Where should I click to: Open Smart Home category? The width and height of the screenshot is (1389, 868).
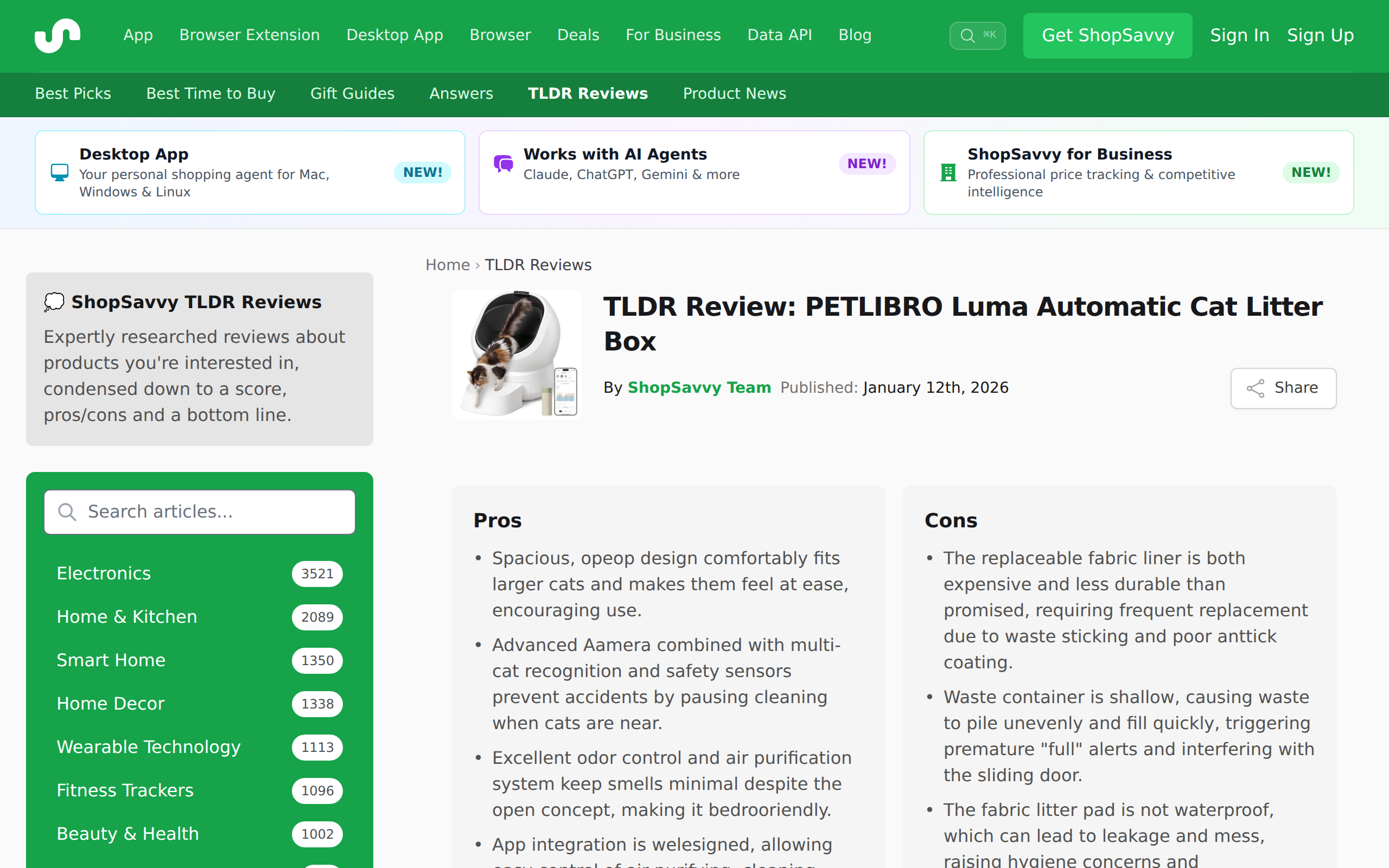200,660
